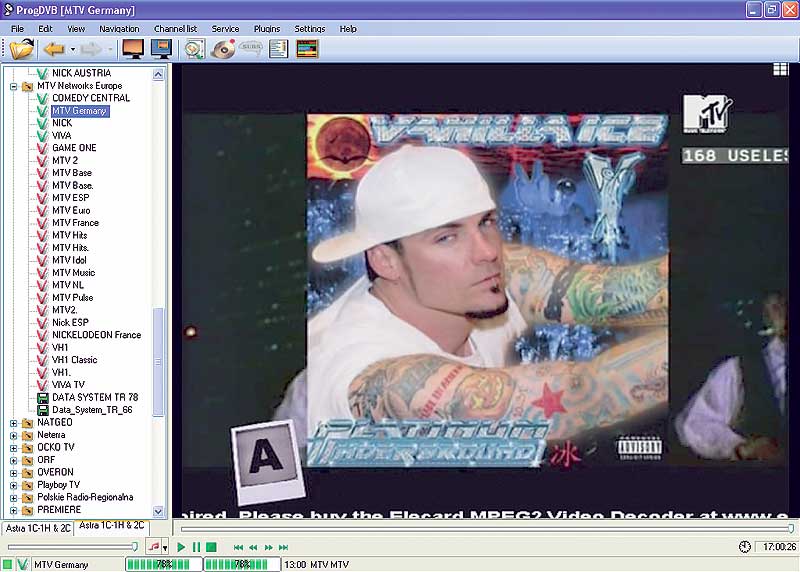Viewport: 800px width, 572px height.
Task: Open the channel search magnifier icon
Action: click(x=194, y=49)
